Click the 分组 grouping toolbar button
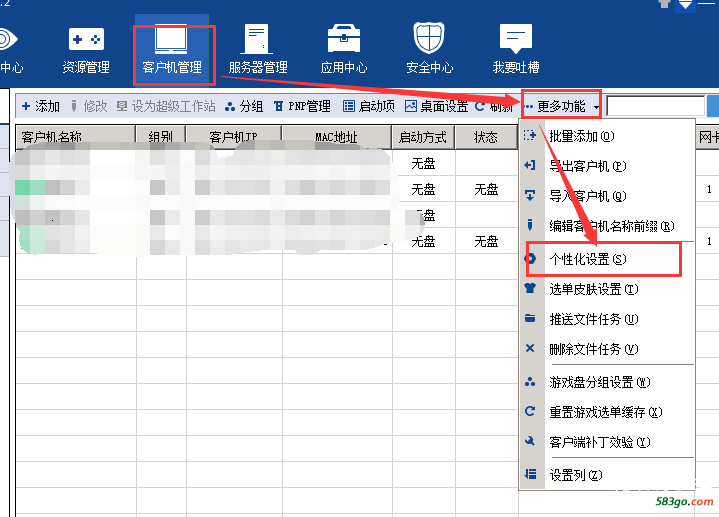719x517 pixels. point(244,106)
